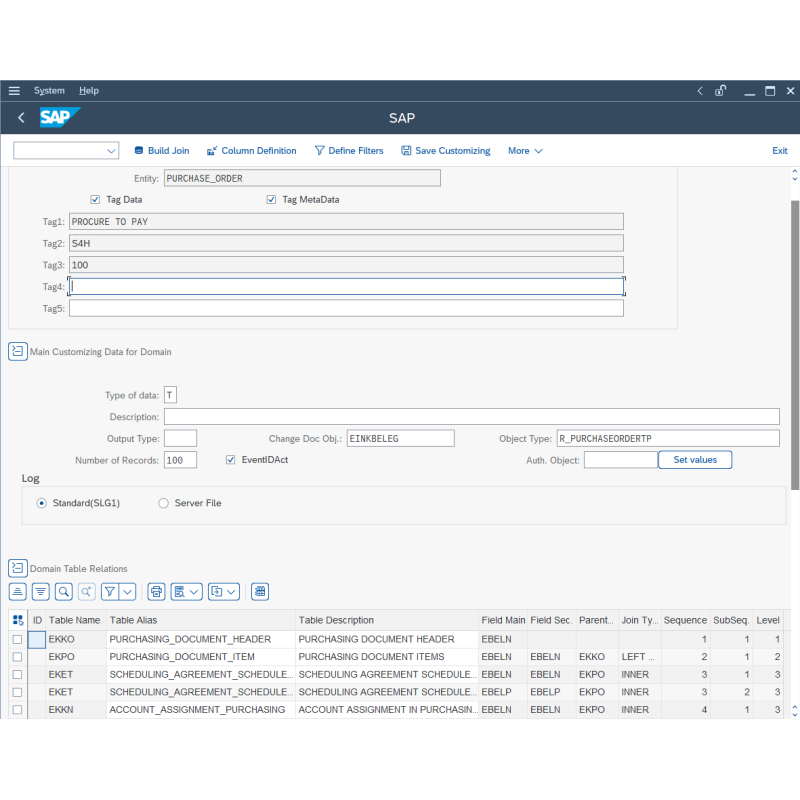The height and width of the screenshot is (800, 800).
Task: Click the Set values button
Action: [x=695, y=460]
